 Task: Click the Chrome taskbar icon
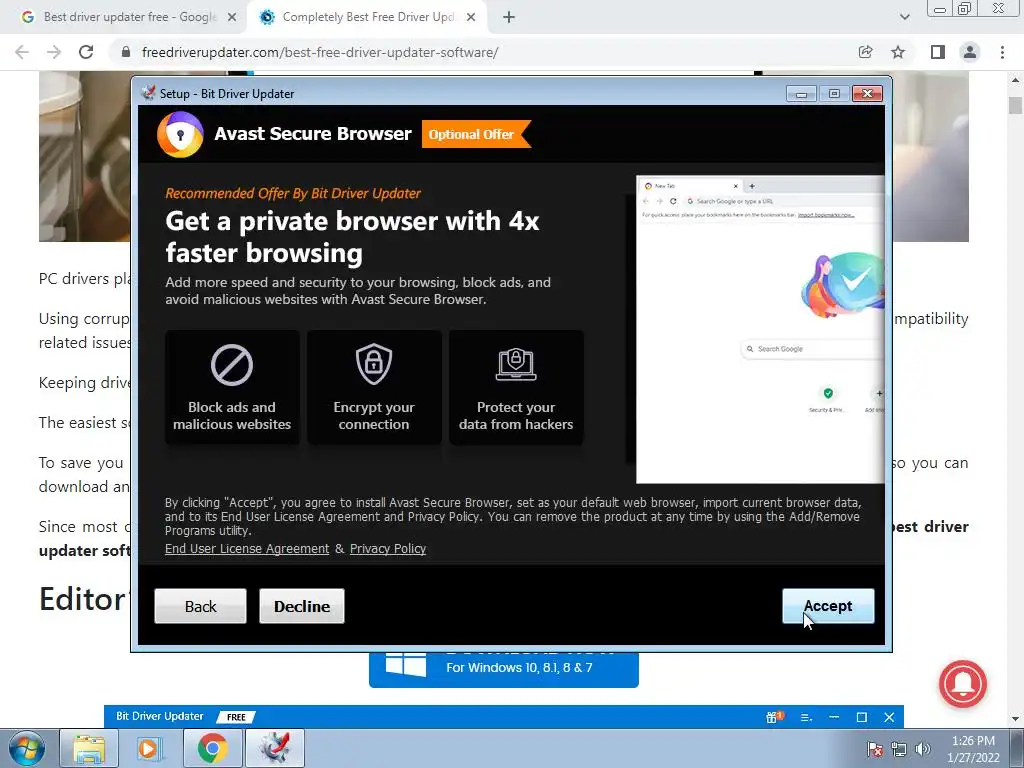[212, 748]
